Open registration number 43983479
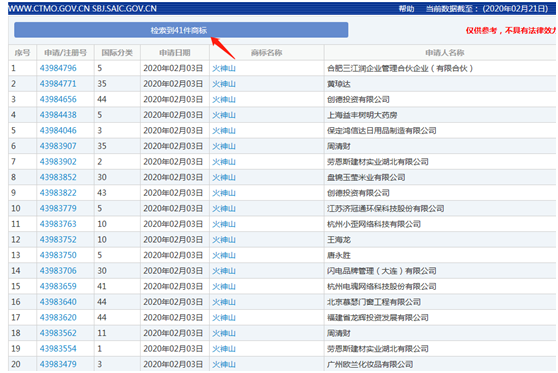 58,364
